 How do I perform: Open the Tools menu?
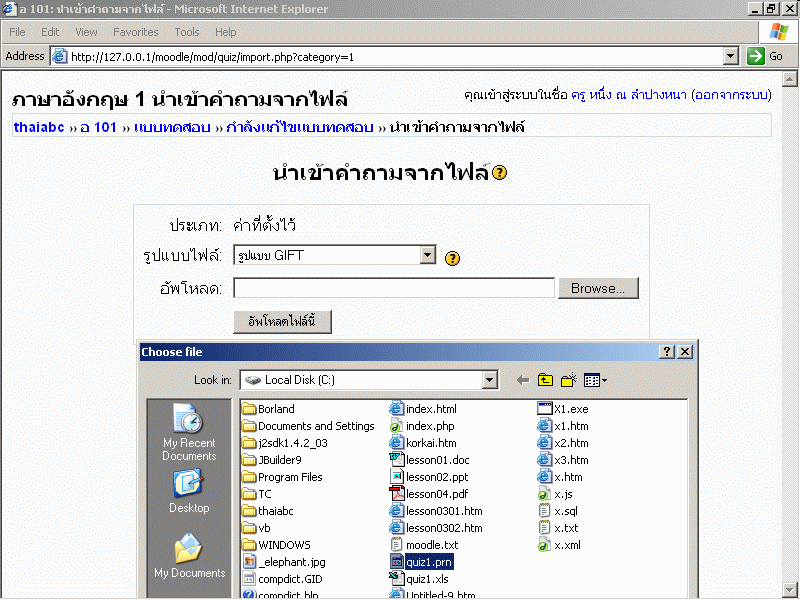pos(186,32)
